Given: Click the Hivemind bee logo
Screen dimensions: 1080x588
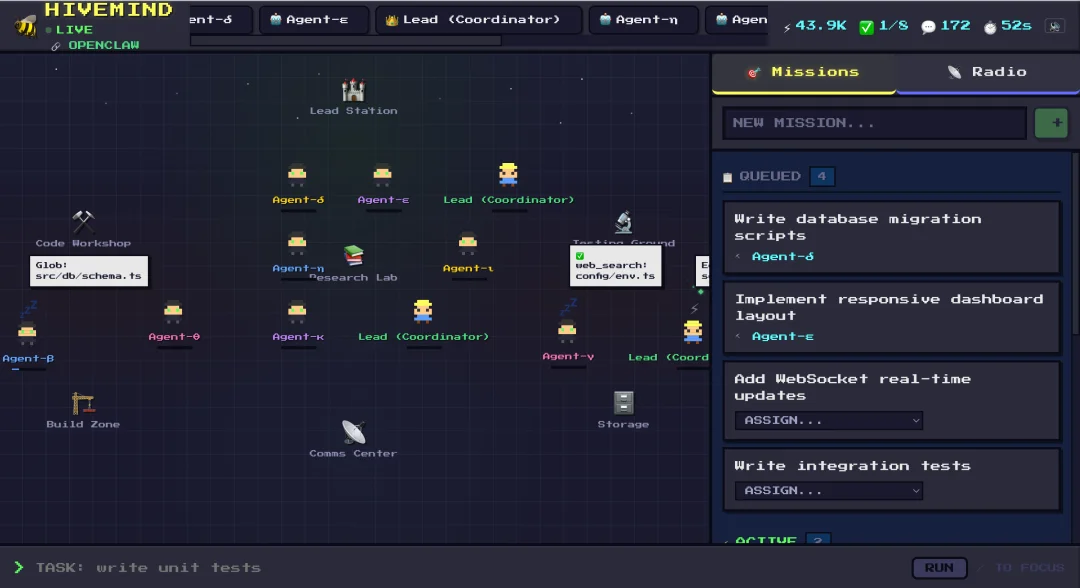Looking at the screenshot, I should click(x=25, y=26).
